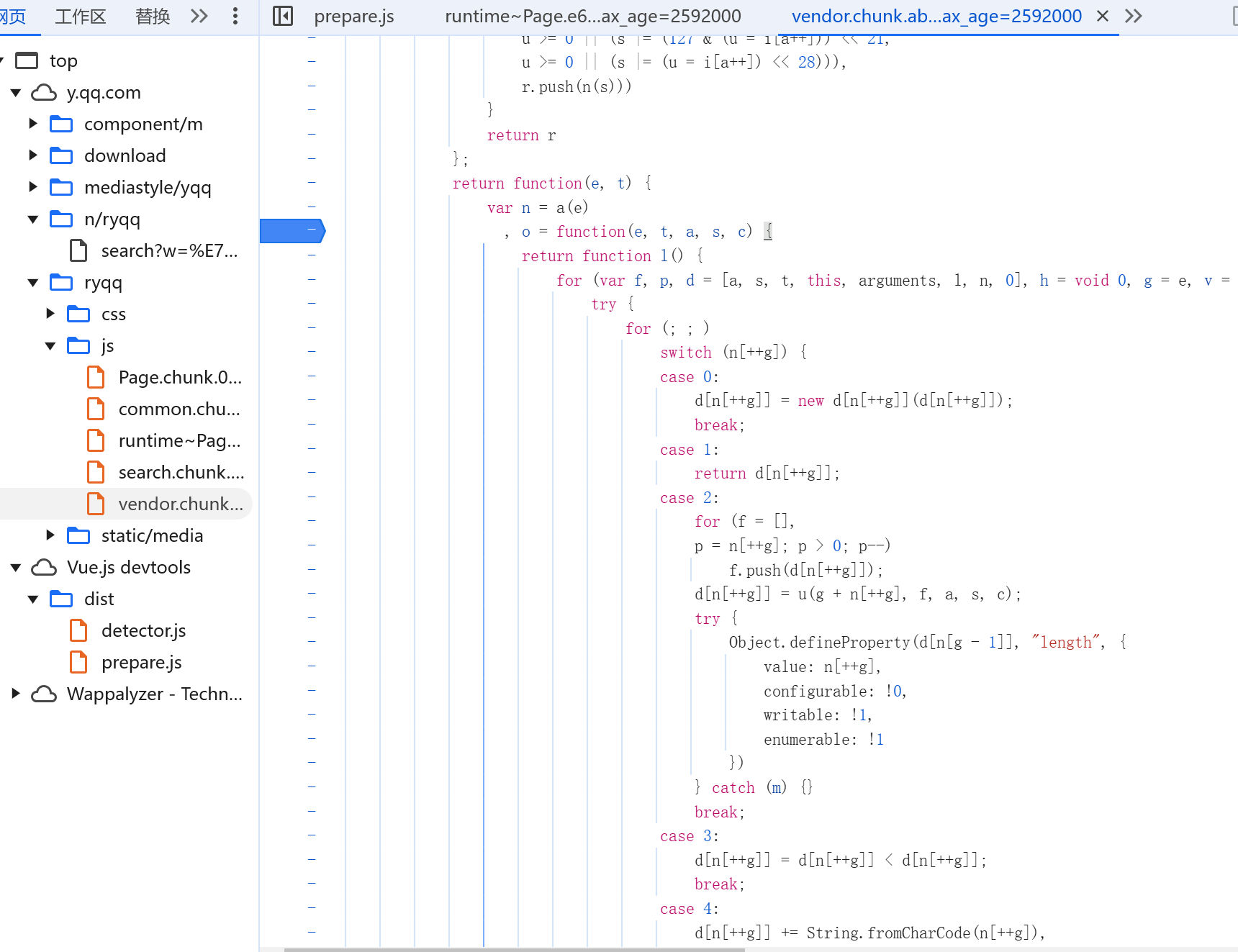
Task: Open detector.js in the dist folder
Action: pos(143,630)
